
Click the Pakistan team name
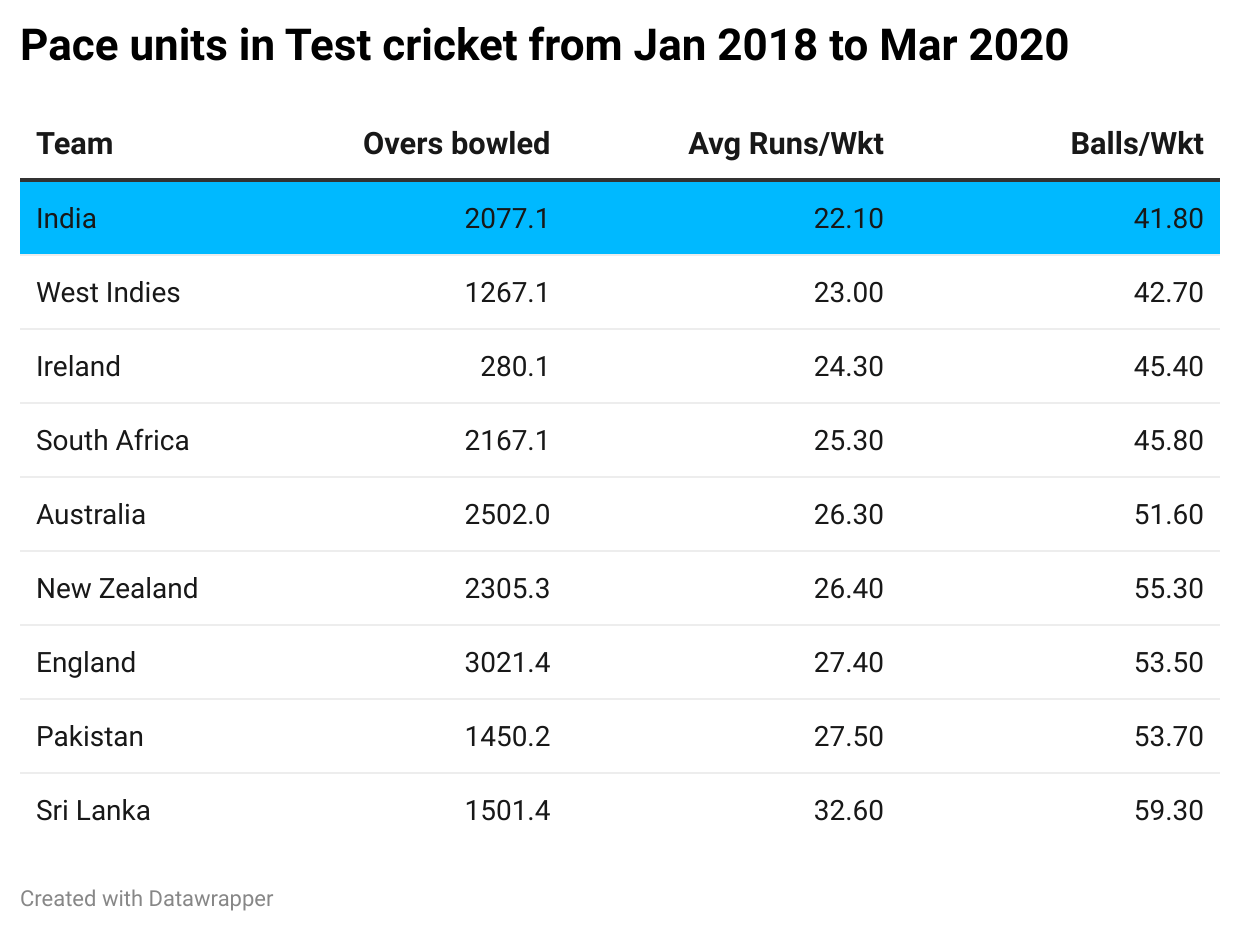click(90, 736)
